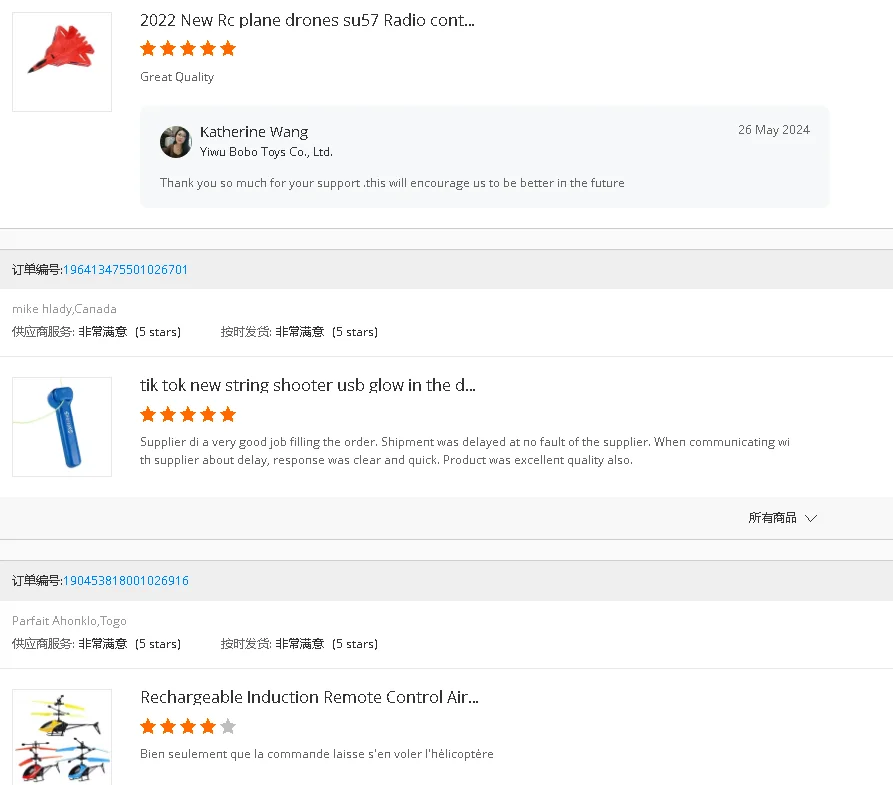Image resolution: width=893 pixels, height=785 pixels.
Task: Click reviewer name mike hlady, Canada
Action: (x=64, y=309)
